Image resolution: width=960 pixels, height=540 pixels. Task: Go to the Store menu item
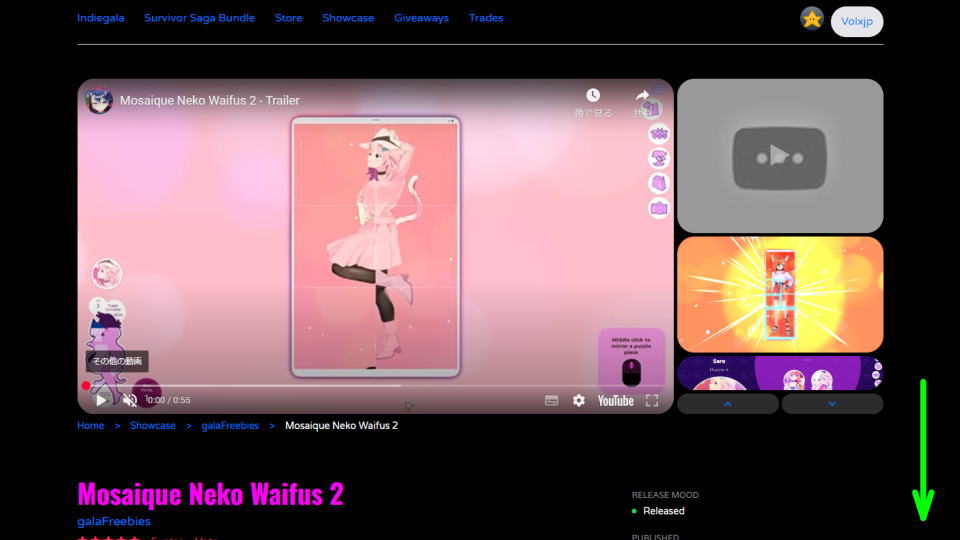[x=288, y=18]
